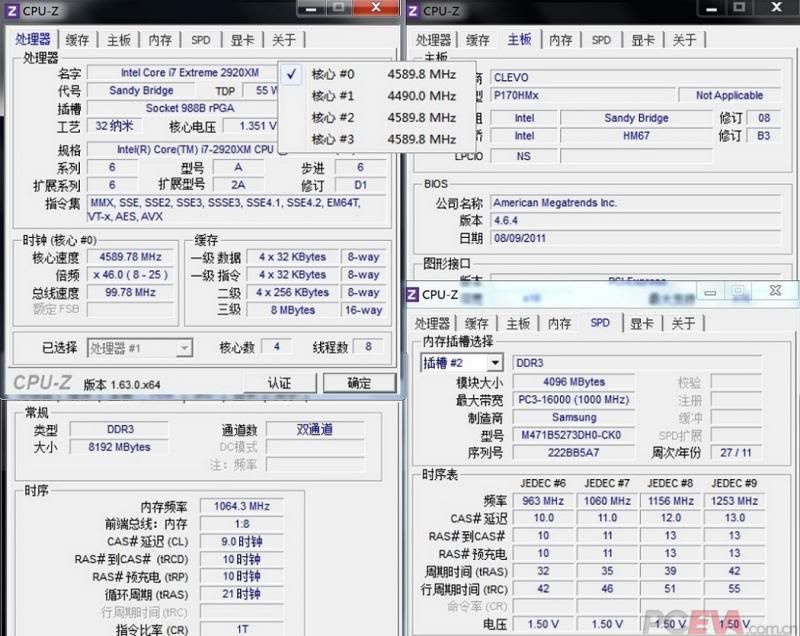Viewport: 800px width, 636px height.
Task: Click the manufacturer field CLEVO
Action: click(635, 78)
